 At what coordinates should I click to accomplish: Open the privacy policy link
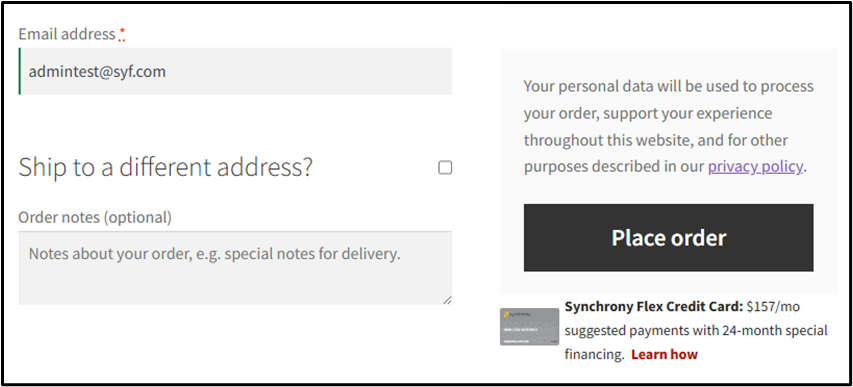click(755, 166)
